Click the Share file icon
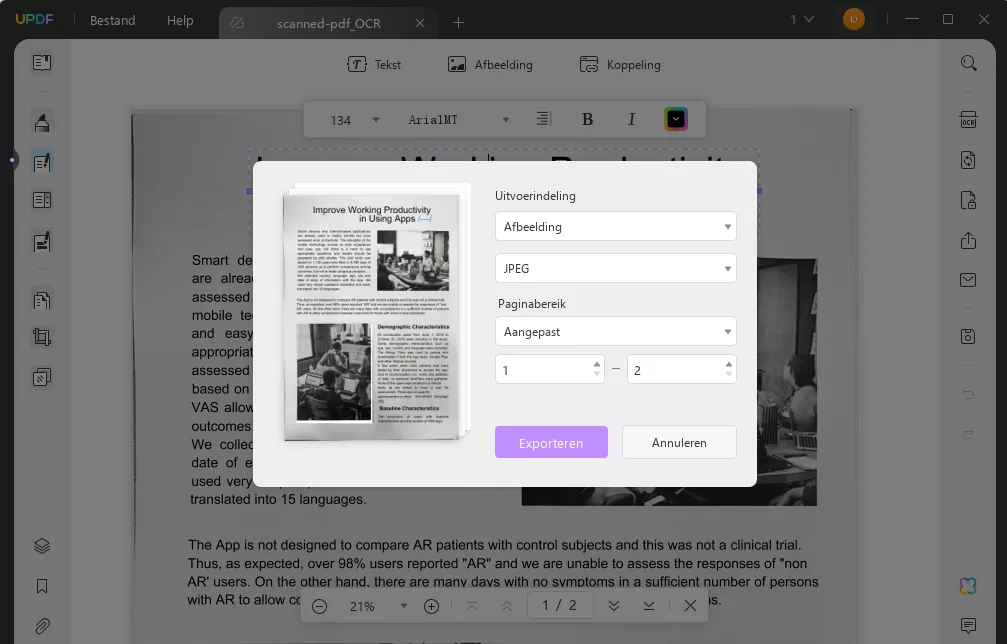The image size is (1007, 644). 968,240
